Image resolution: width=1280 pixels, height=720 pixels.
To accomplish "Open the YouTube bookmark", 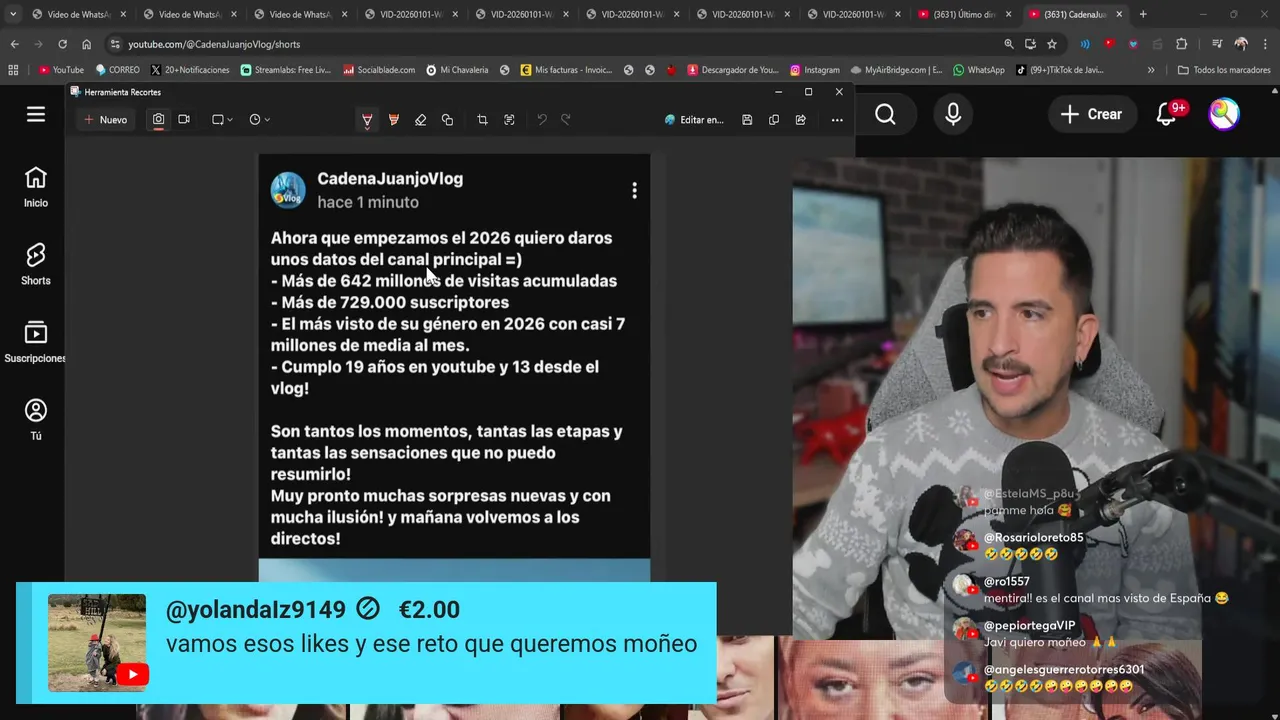I will pos(61,70).
